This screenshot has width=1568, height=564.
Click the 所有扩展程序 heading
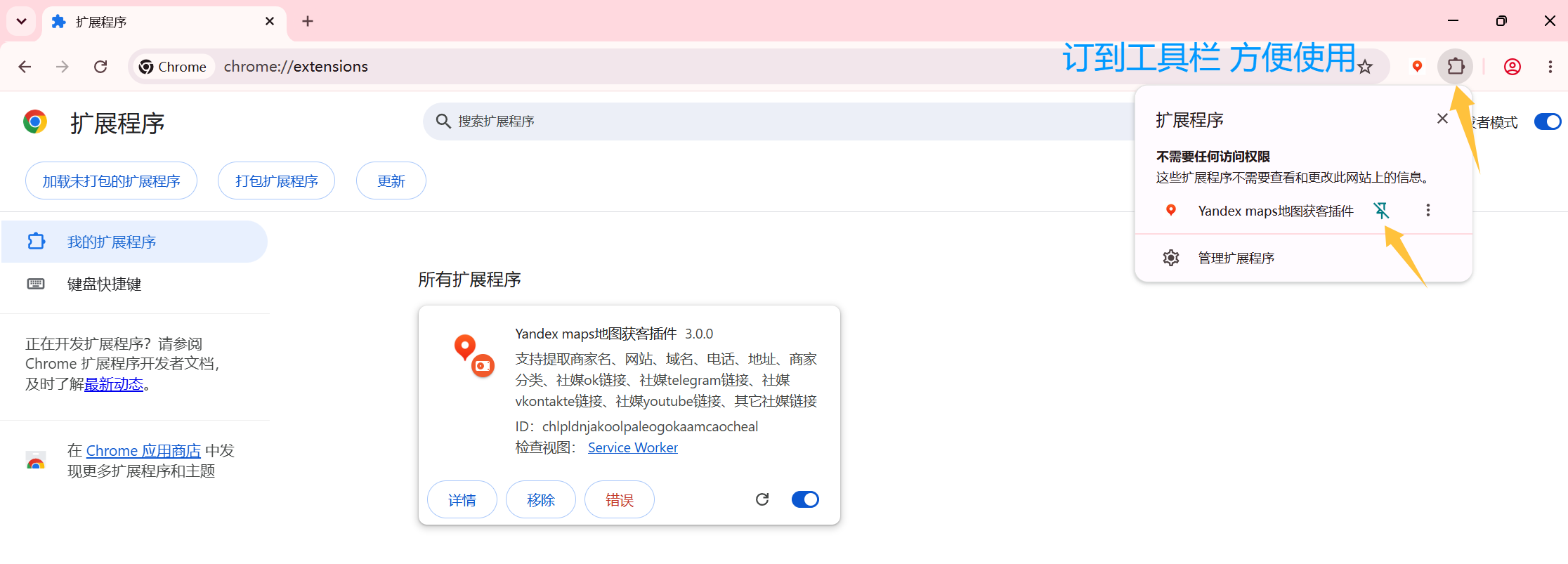[x=469, y=280]
